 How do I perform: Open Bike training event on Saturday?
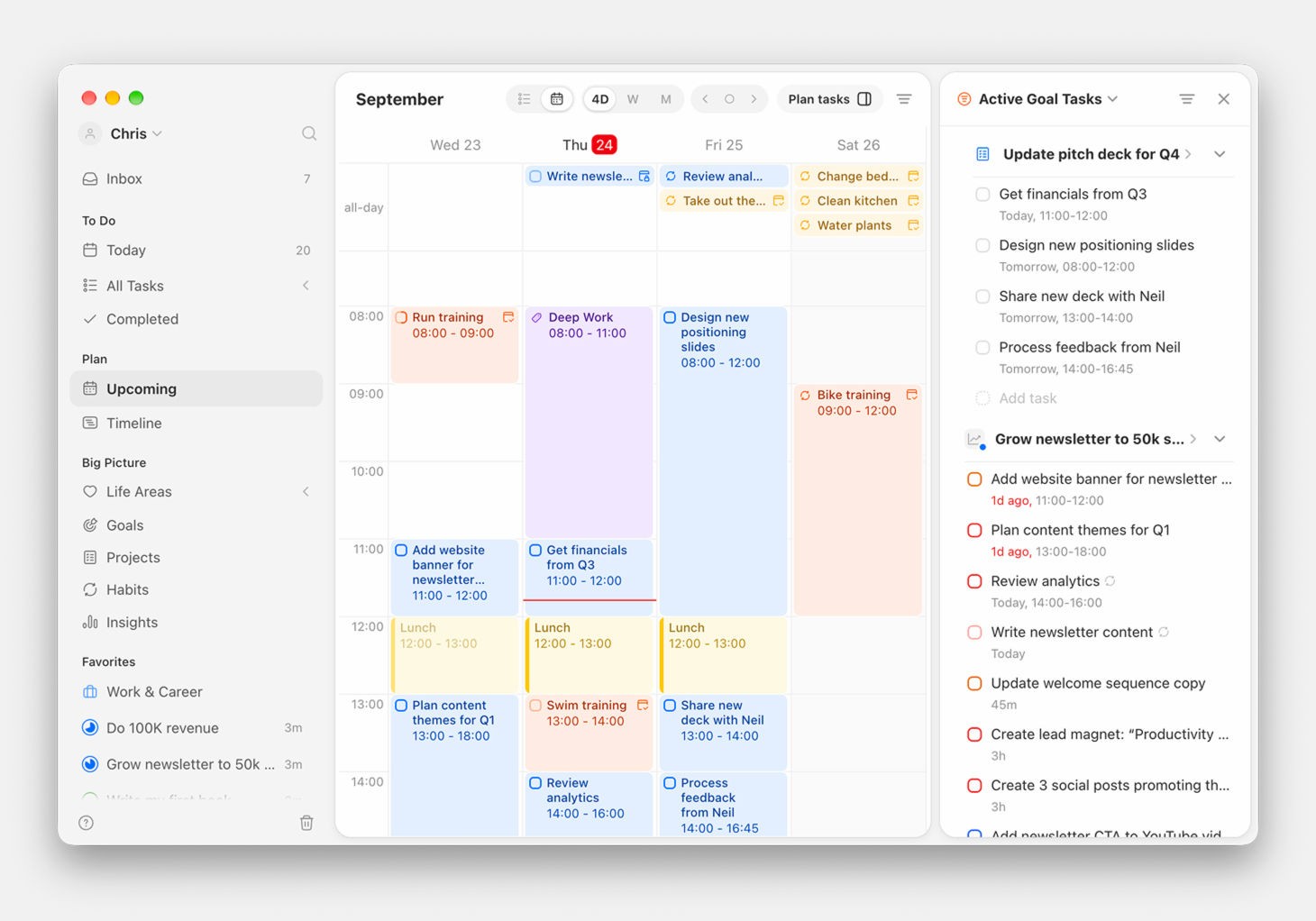[x=858, y=501]
